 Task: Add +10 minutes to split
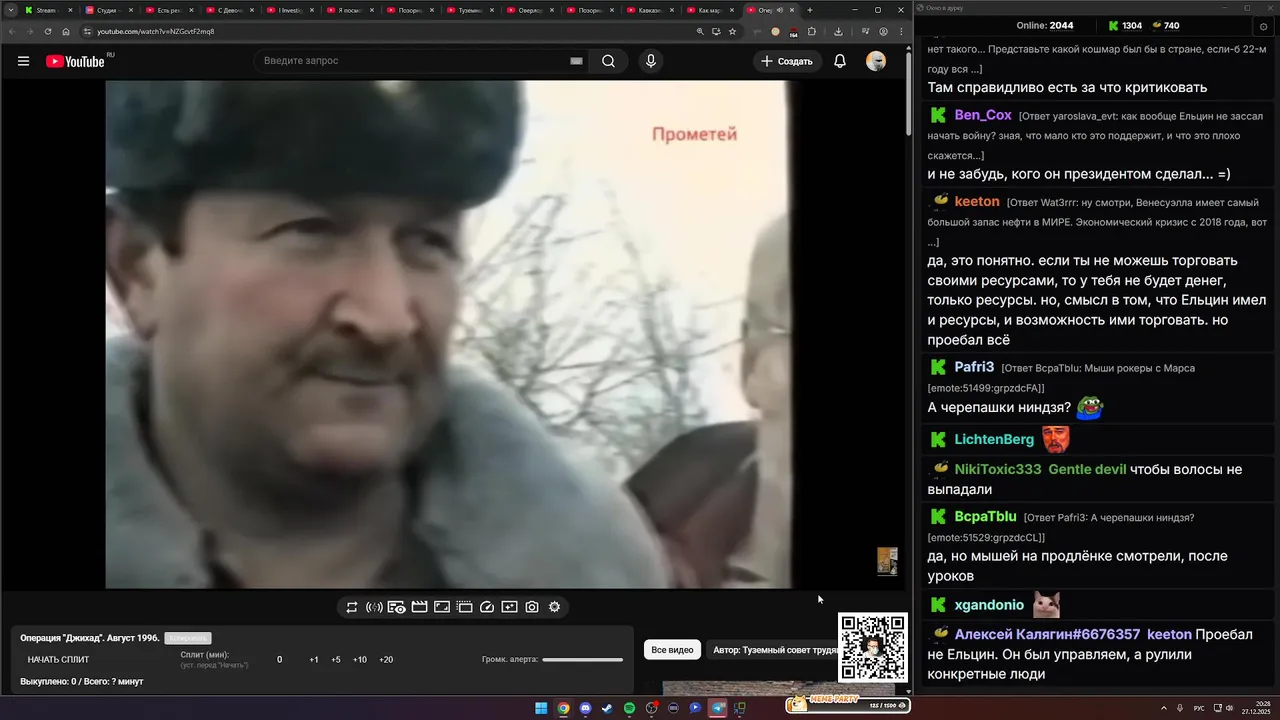[x=360, y=660]
